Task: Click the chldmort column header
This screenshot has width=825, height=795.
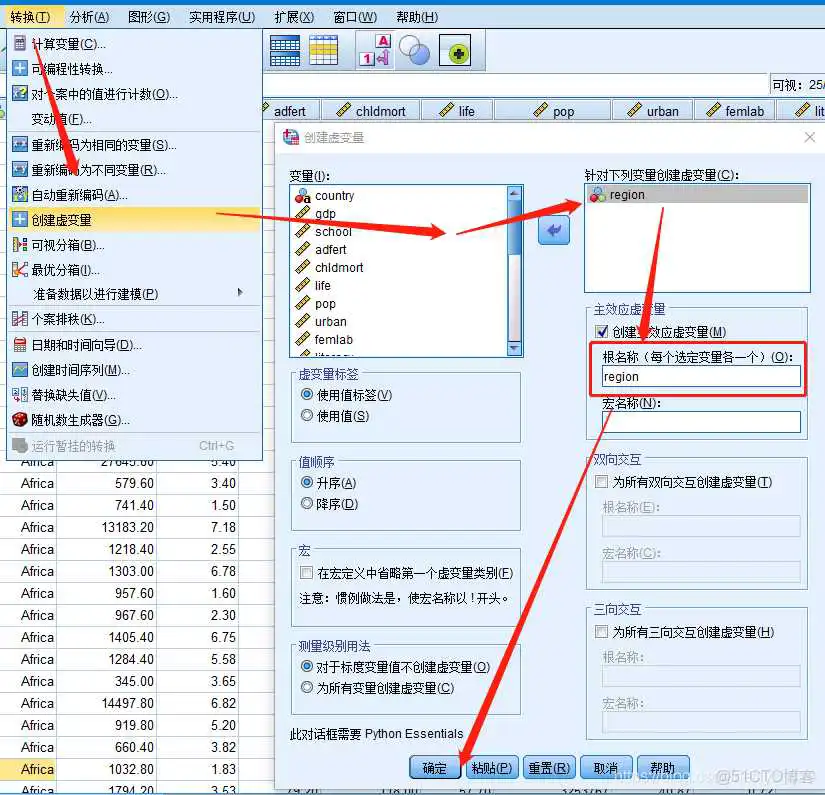Action: (x=371, y=111)
